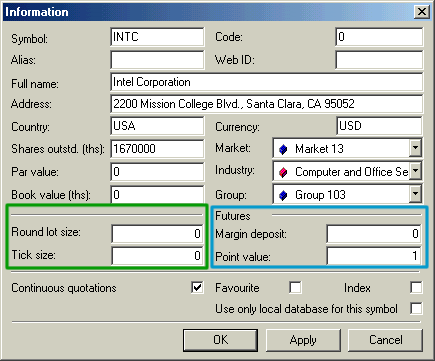Click the red Industry category icon

click(283, 172)
